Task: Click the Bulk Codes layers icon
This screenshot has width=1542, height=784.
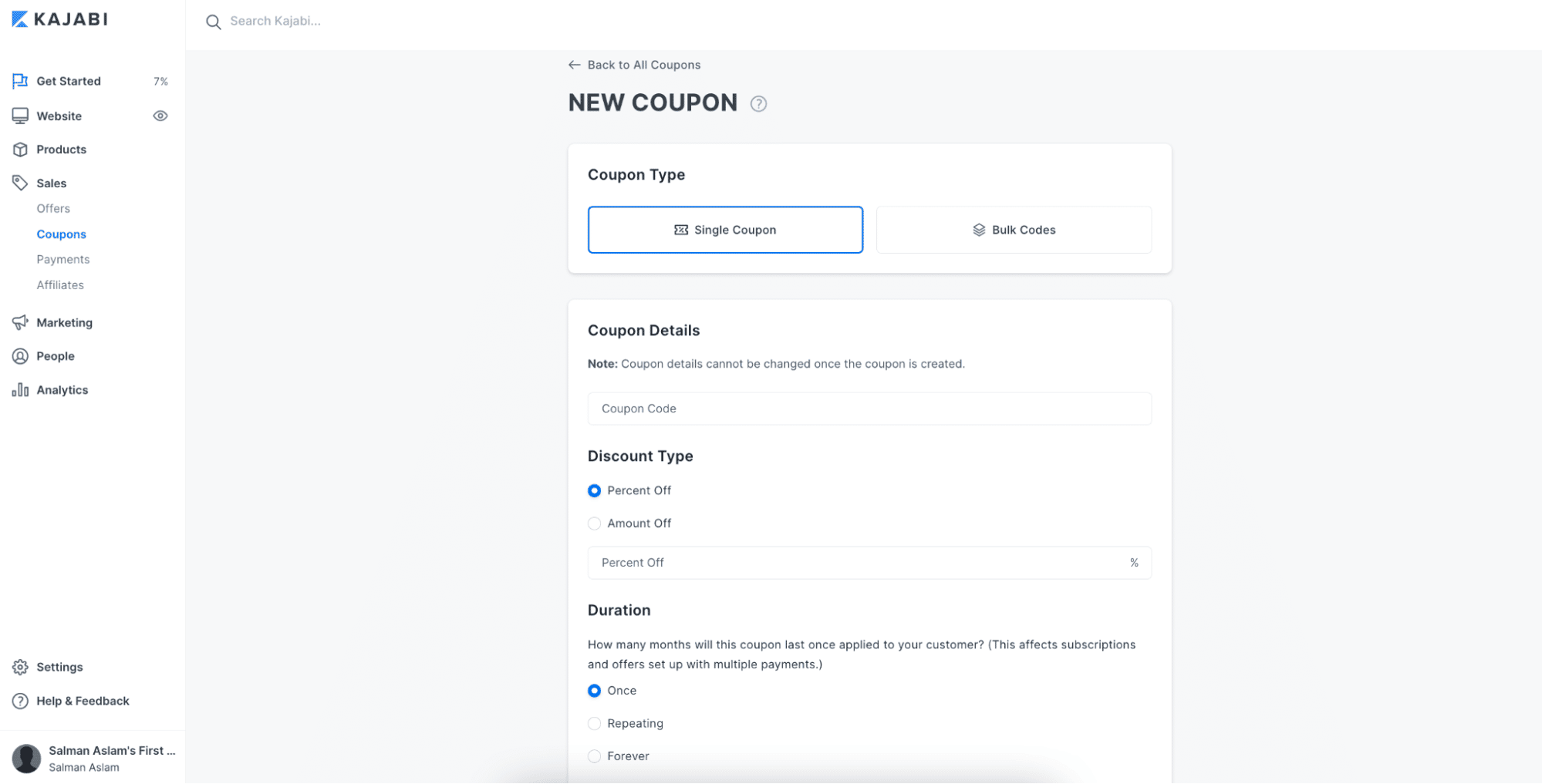Action: 979,230
